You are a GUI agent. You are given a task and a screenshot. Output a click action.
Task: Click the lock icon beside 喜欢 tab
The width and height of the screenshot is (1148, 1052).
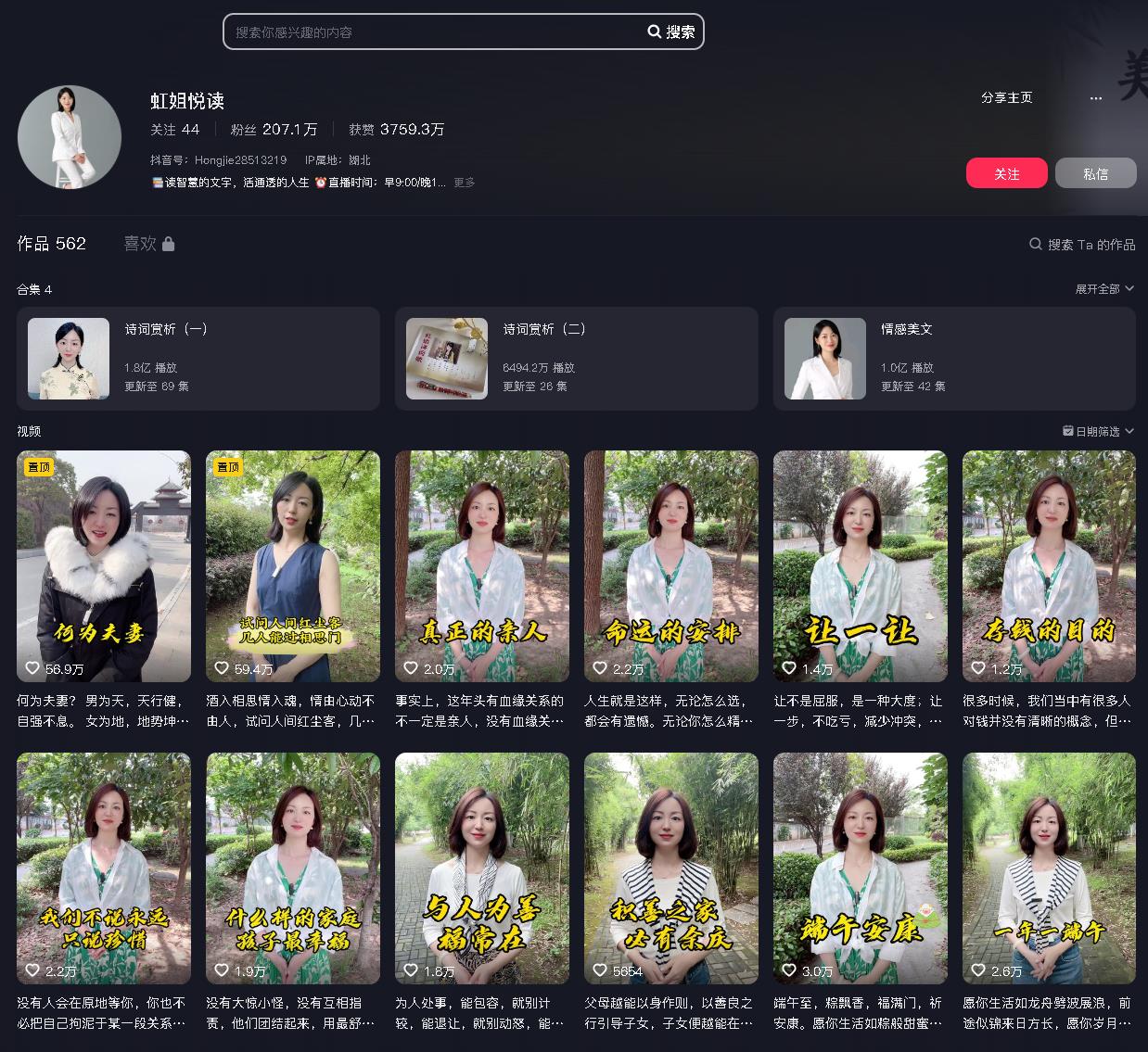pos(168,244)
